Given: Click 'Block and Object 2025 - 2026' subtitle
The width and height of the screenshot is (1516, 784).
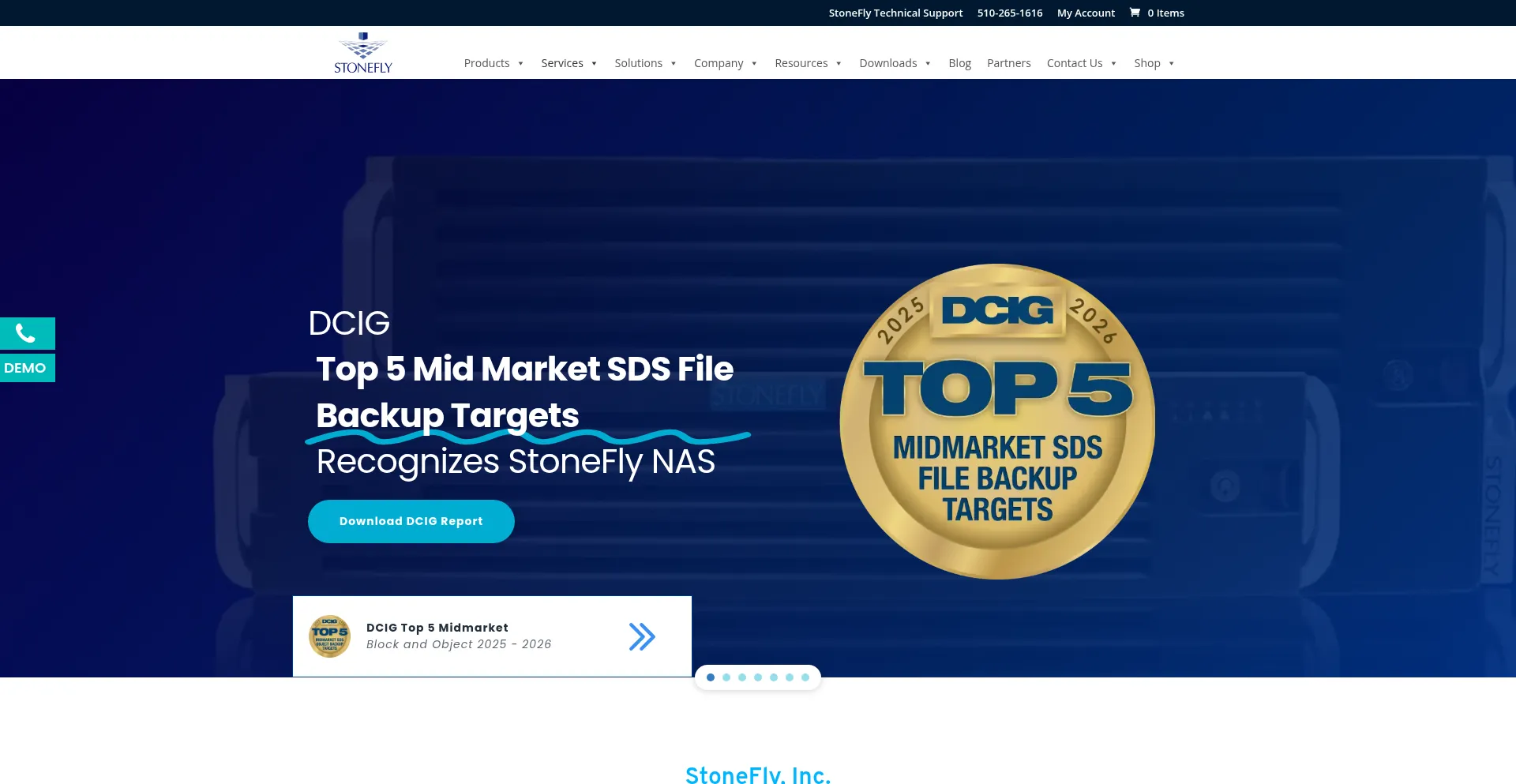Looking at the screenshot, I should [459, 644].
